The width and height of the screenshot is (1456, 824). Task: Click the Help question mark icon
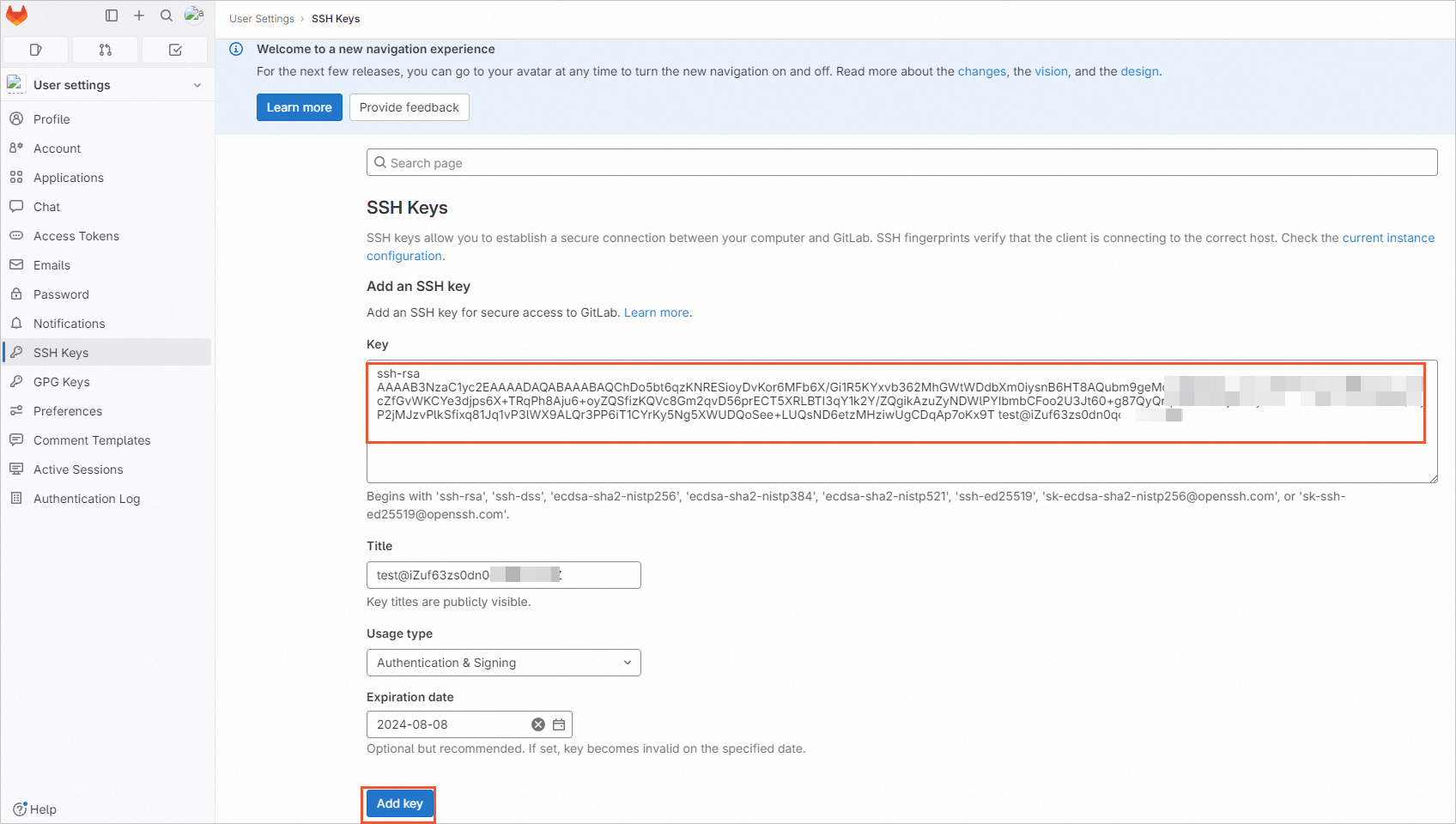pos(20,809)
